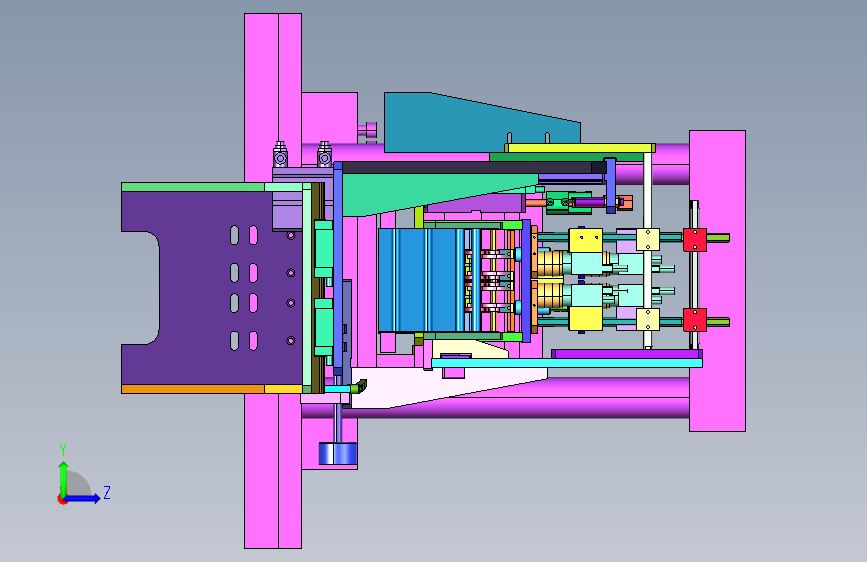Select the lower yellow slider block

(586, 319)
